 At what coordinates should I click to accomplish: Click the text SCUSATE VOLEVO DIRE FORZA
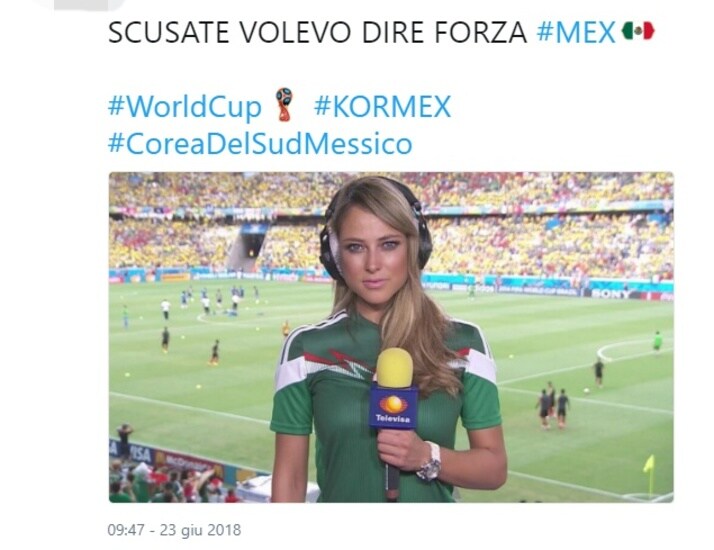(317, 32)
